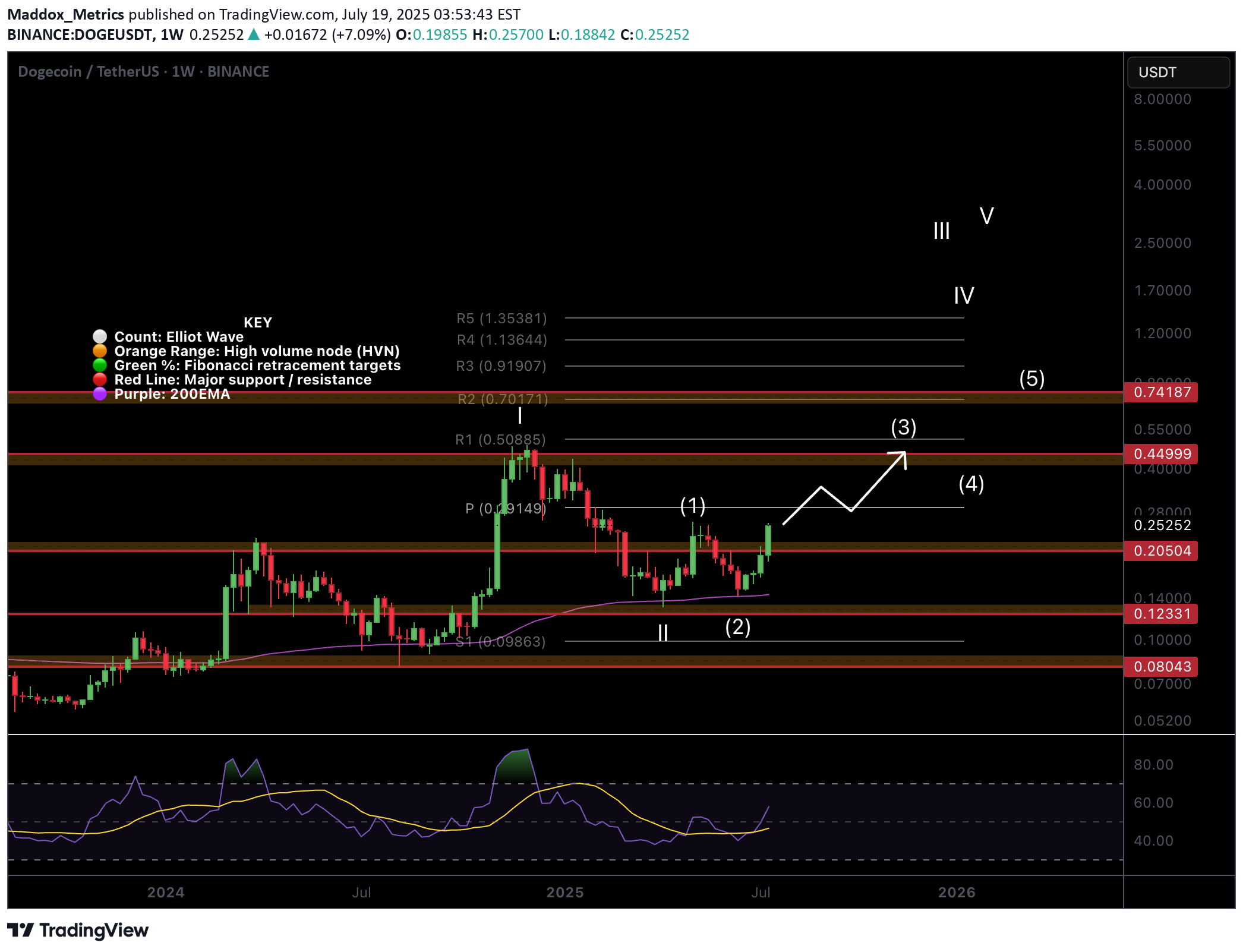The width and height of the screenshot is (1243, 952).
Task: Click the 2026 time axis label
Action: (x=957, y=892)
